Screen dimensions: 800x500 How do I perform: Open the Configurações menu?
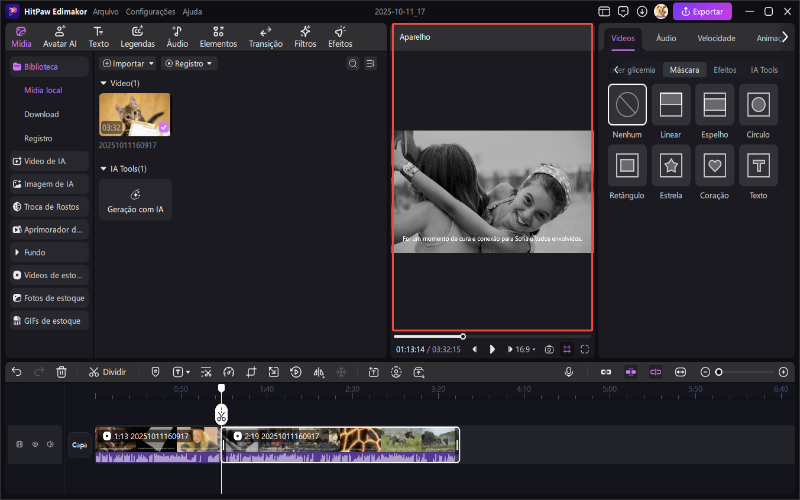point(151,11)
